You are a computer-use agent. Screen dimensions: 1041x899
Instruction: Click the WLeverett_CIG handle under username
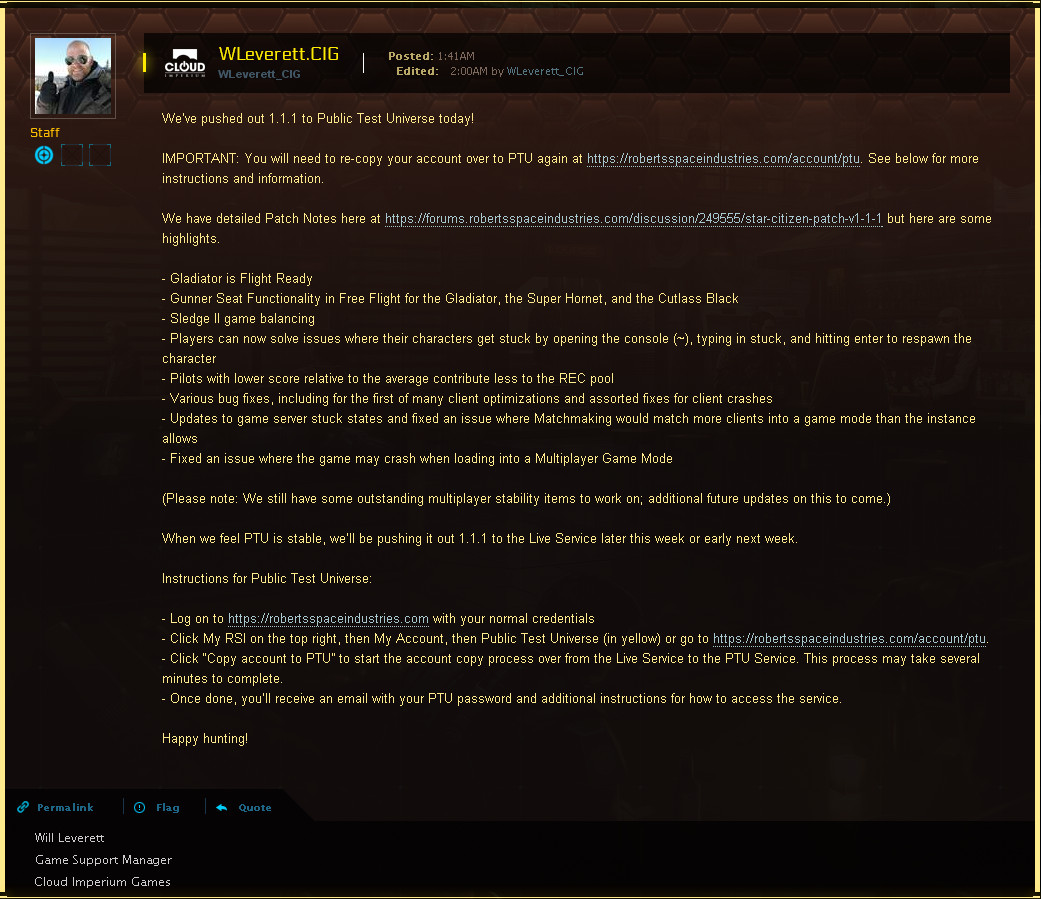click(259, 74)
